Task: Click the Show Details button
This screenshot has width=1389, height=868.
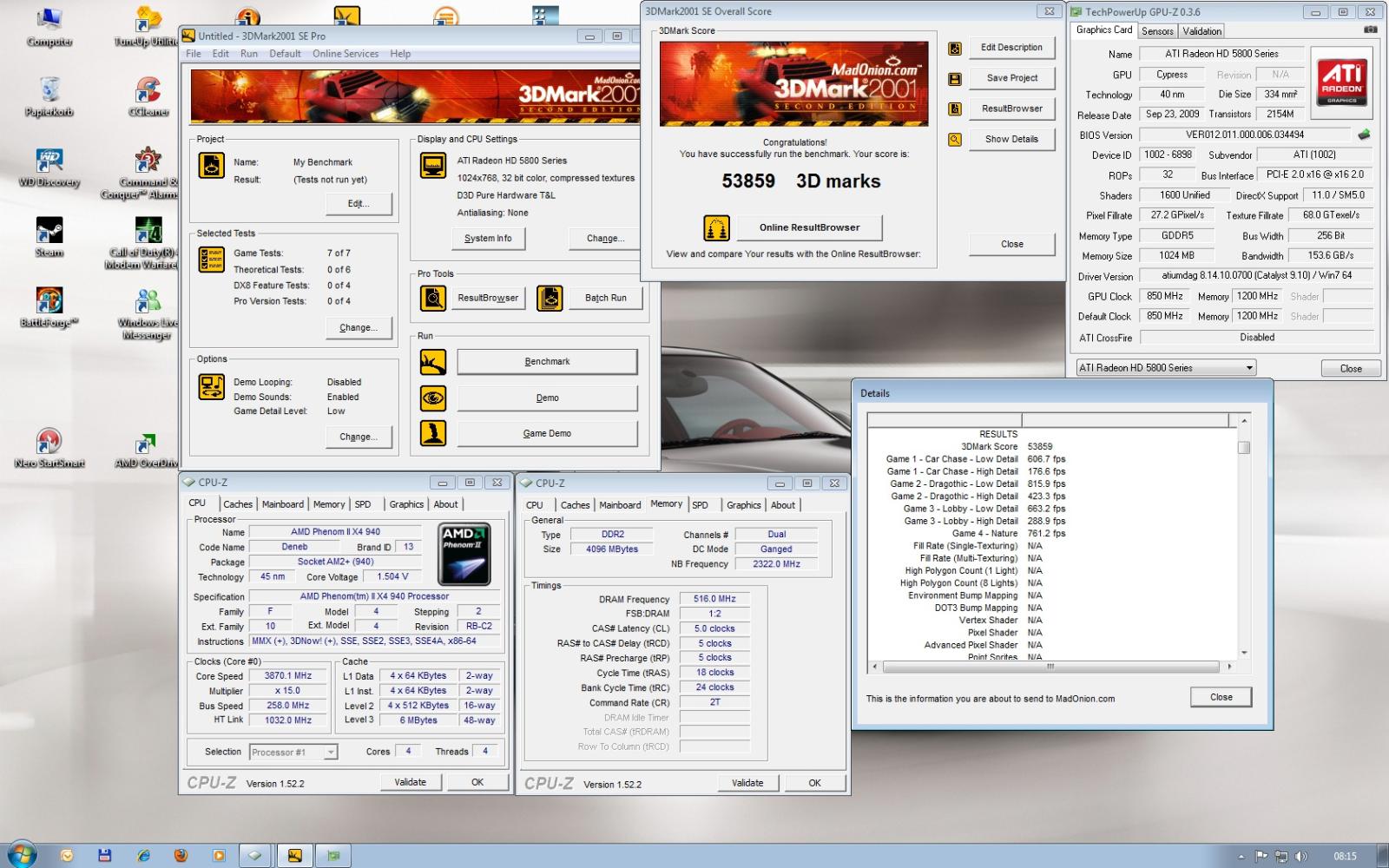Action: (x=1011, y=139)
